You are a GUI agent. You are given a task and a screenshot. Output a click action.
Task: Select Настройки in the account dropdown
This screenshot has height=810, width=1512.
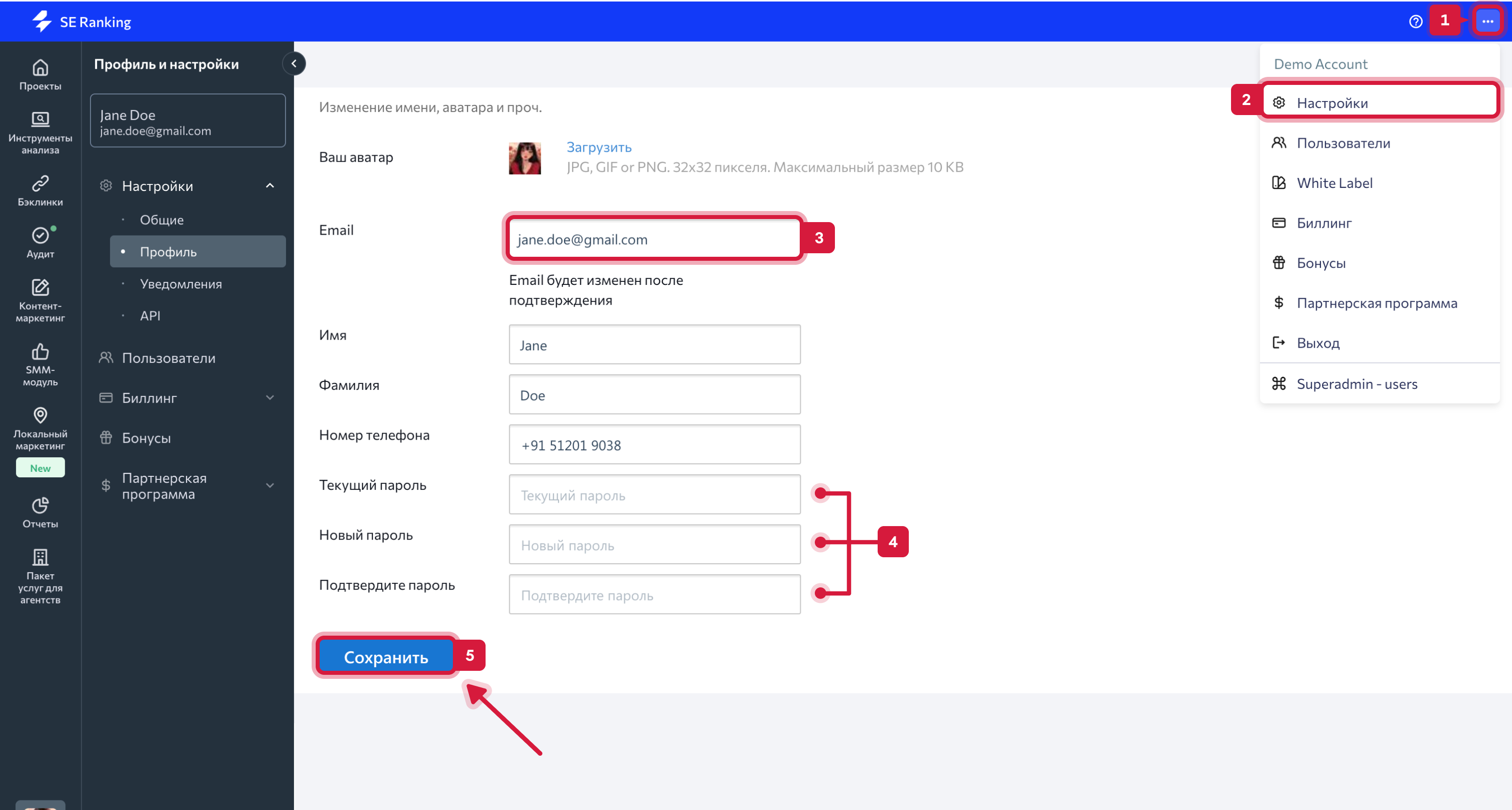[x=1379, y=103]
